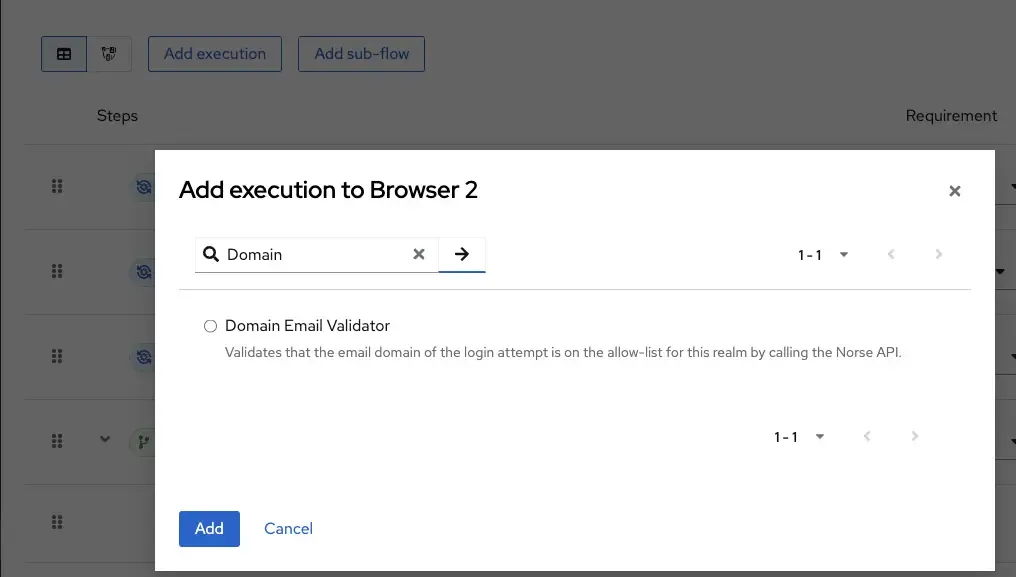Cancel the add execution dialog

[288, 528]
